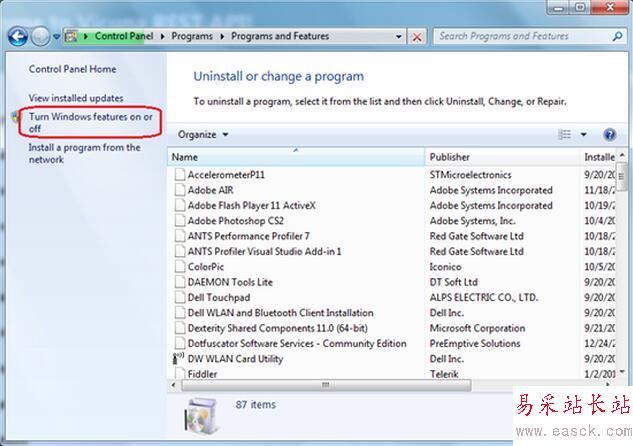This screenshot has height=446, width=633.
Task: Click the Back navigation arrow button
Action: coord(18,37)
